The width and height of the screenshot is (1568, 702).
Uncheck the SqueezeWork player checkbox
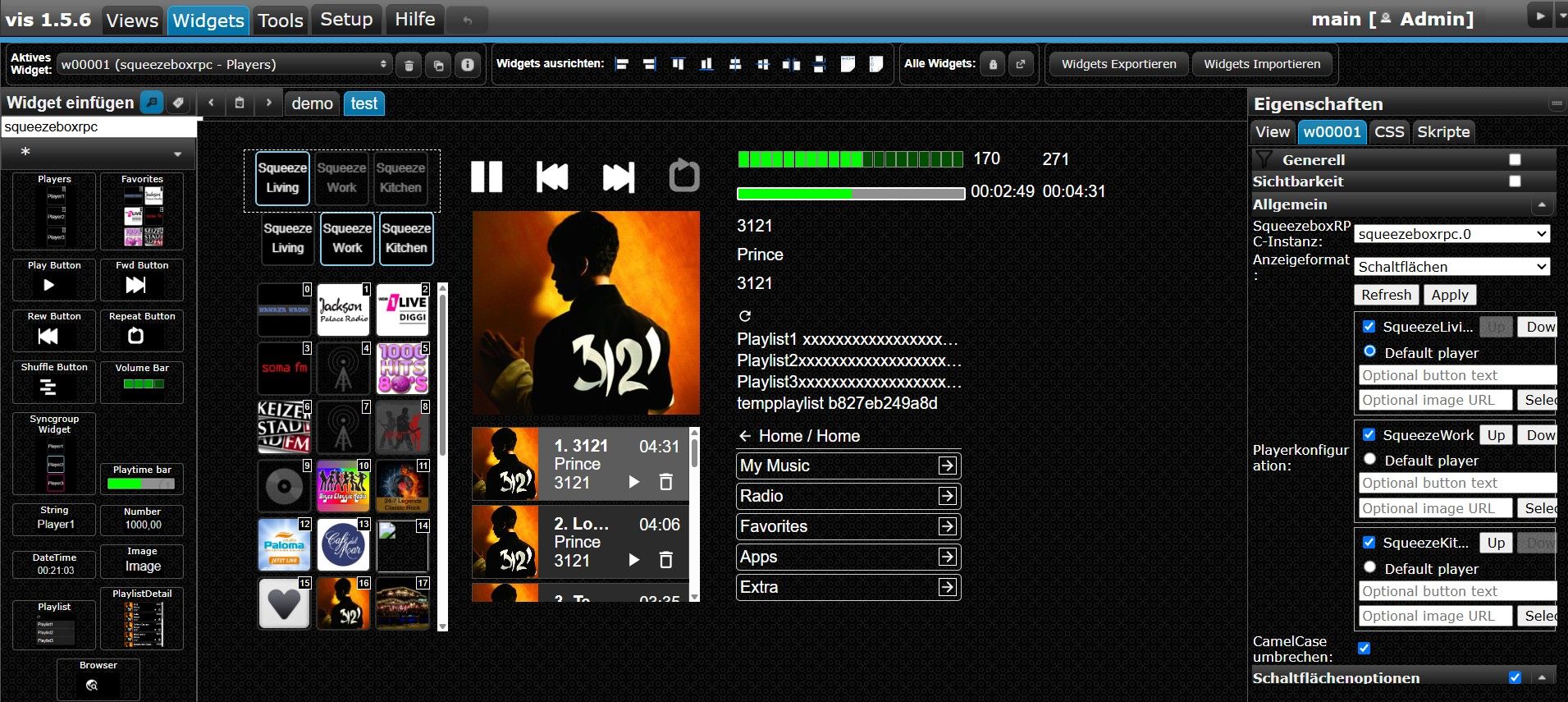[x=1369, y=434]
